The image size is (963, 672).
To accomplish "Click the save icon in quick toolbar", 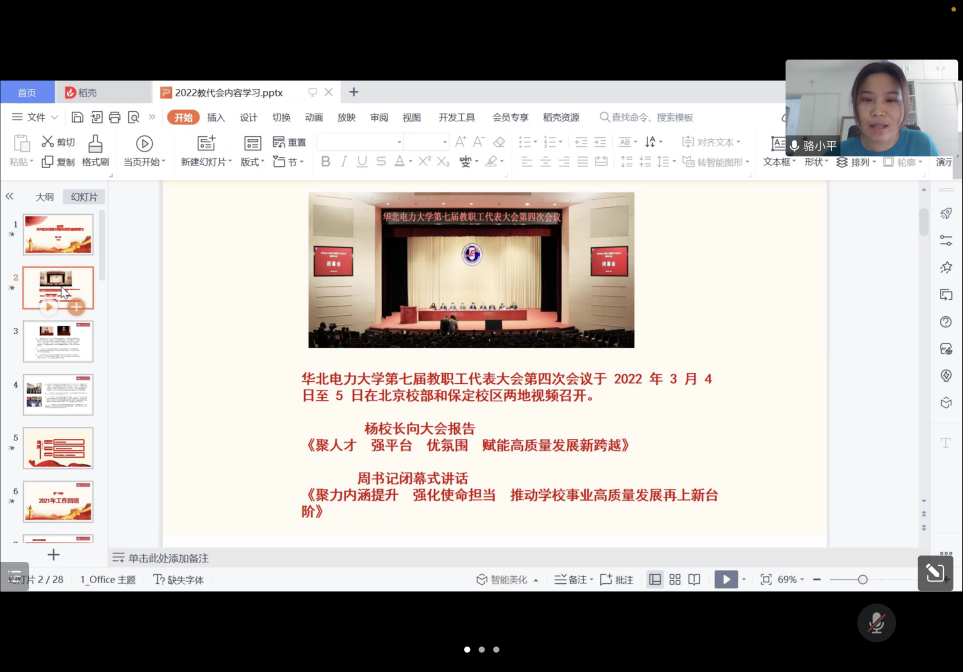I will 77,117.
